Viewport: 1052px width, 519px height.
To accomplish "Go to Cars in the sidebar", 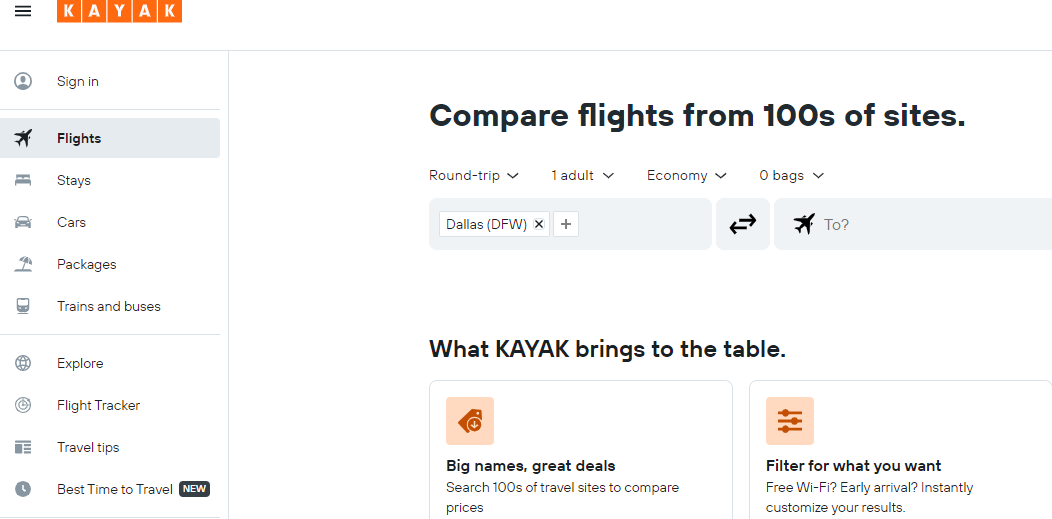I will [x=71, y=222].
